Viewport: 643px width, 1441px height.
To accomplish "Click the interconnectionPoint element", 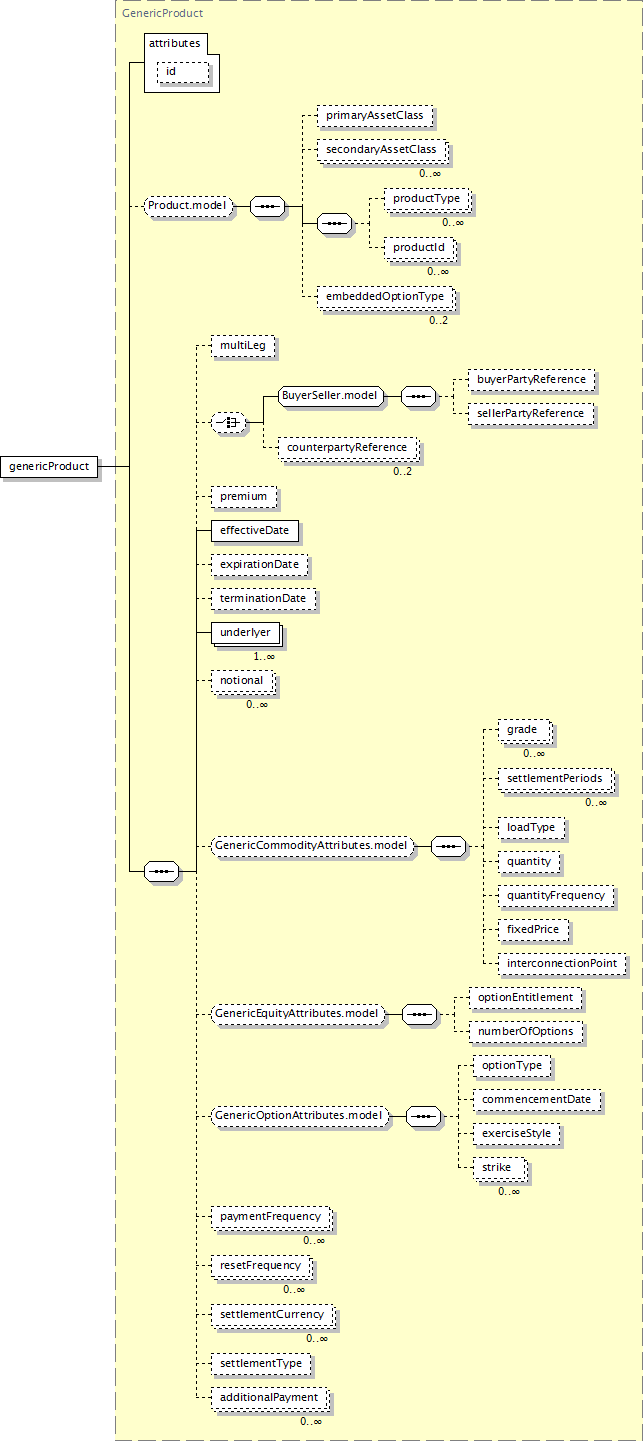I will [562, 963].
